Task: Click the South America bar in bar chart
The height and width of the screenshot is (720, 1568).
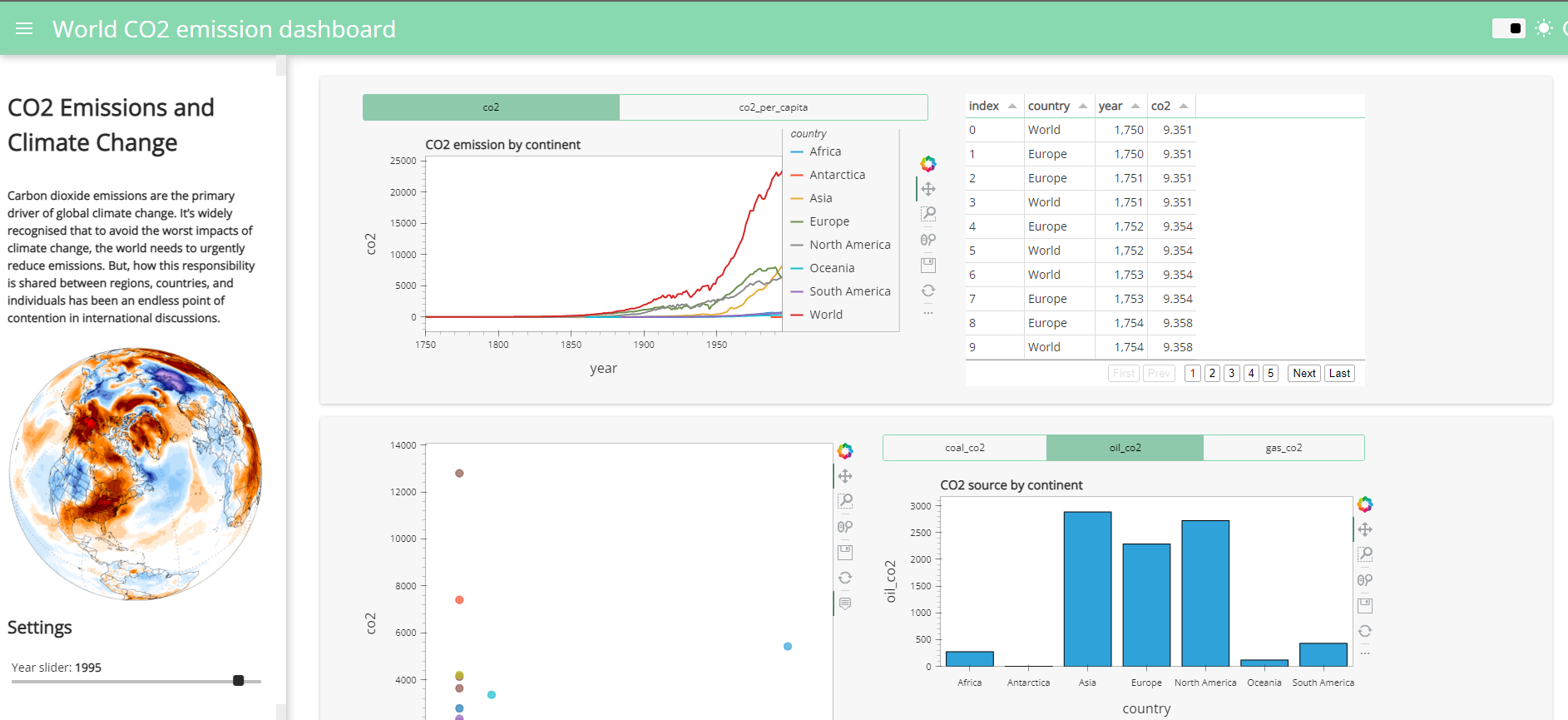Action: click(1323, 655)
